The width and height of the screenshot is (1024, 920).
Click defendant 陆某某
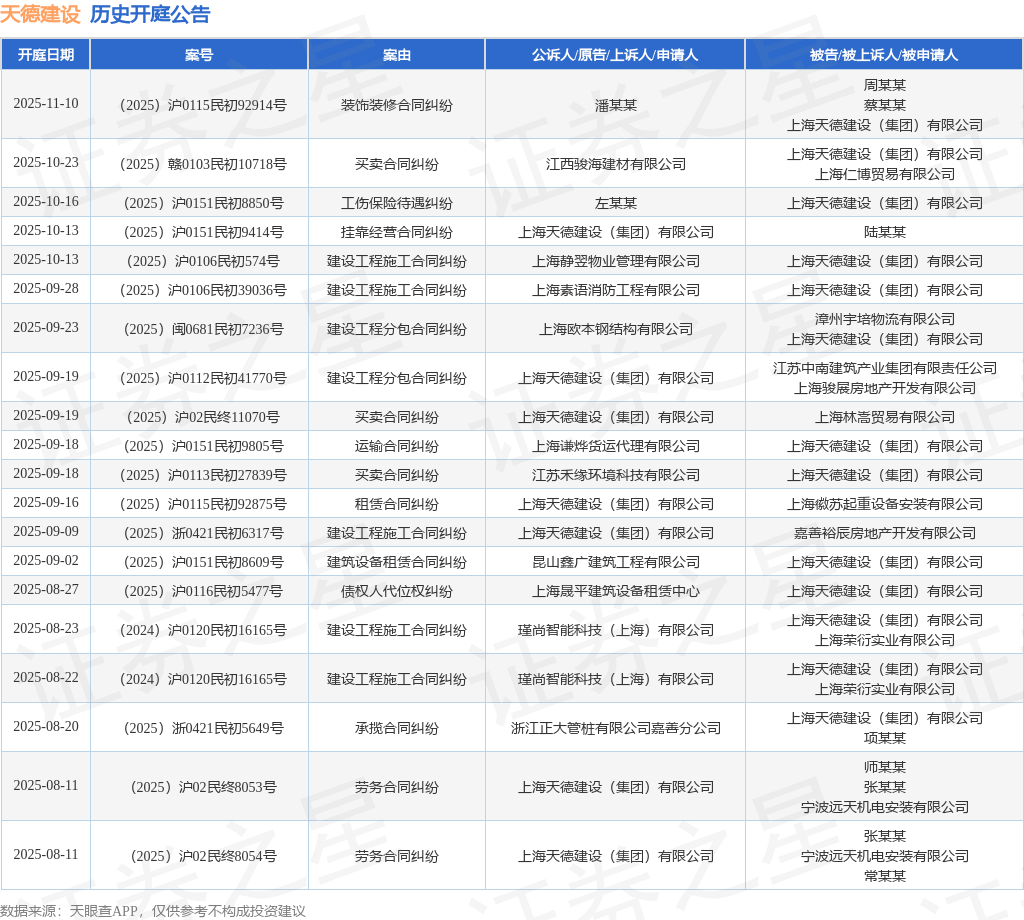click(x=884, y=232)
